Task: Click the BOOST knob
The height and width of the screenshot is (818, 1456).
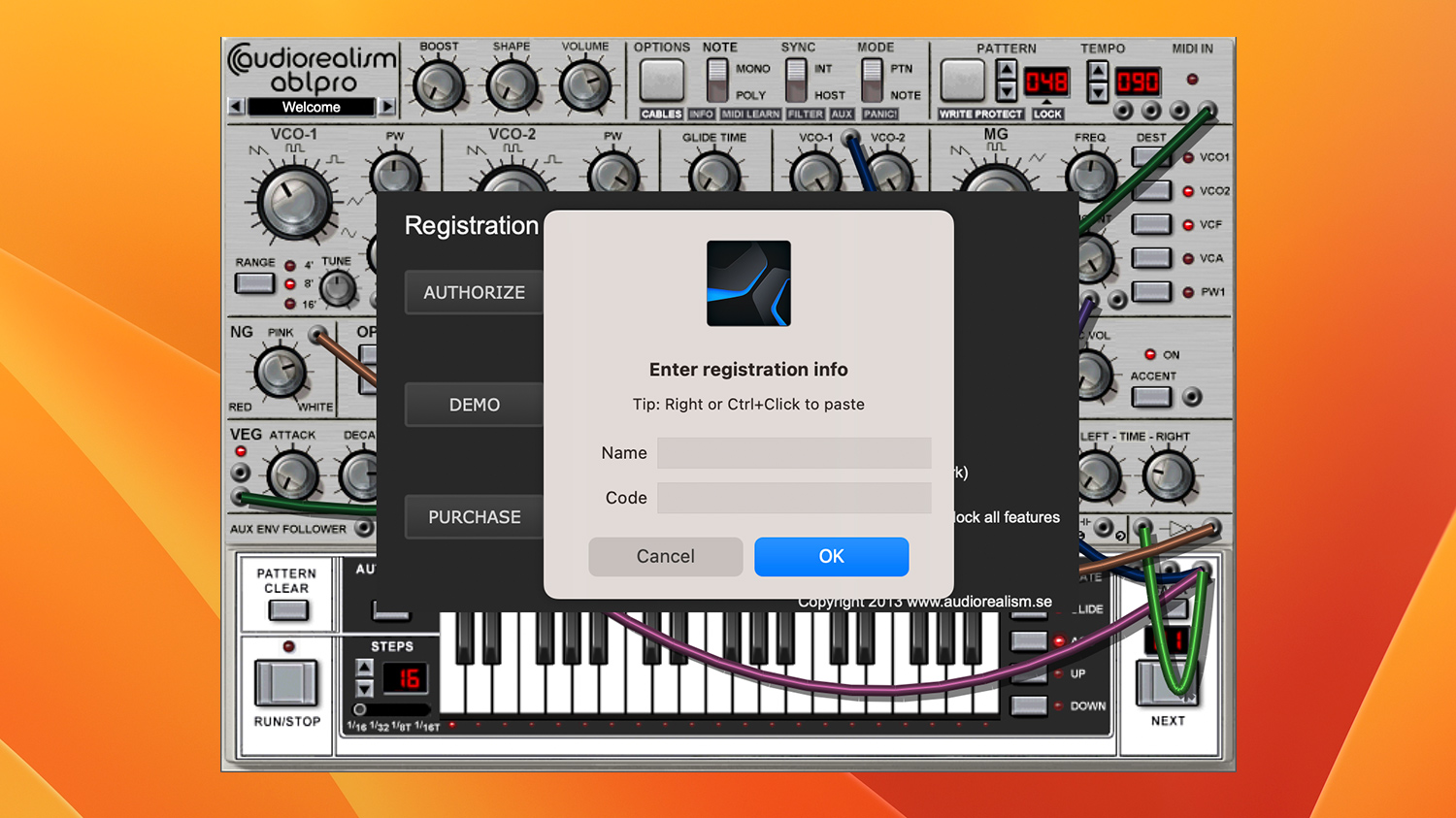Action: click(439, 86)
